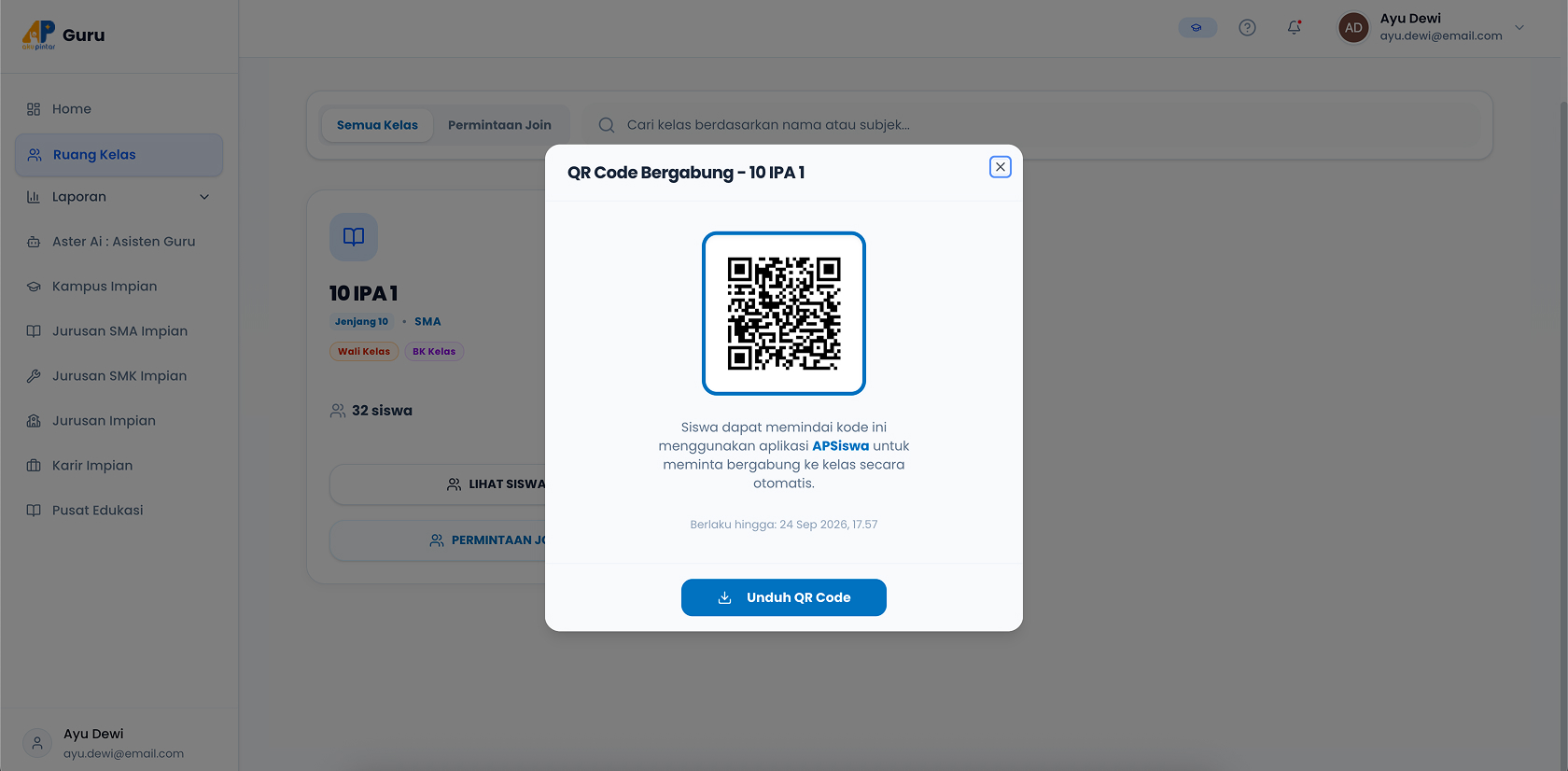Screen dimensions: 1568x771
Task: Click the Lihat Siswa button
Action: point(439,484)
